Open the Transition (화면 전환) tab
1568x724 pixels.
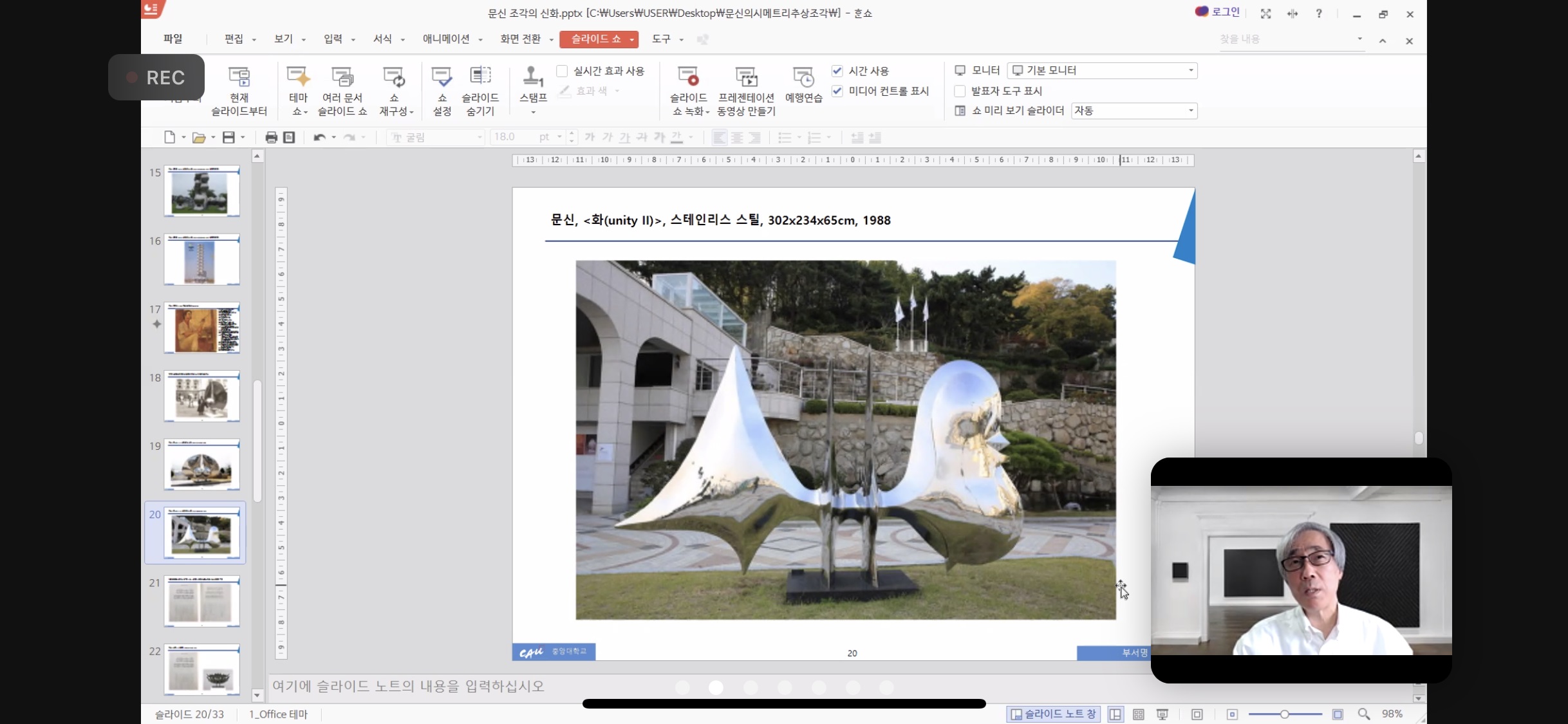pyautogui.click(x=520, y=39)
